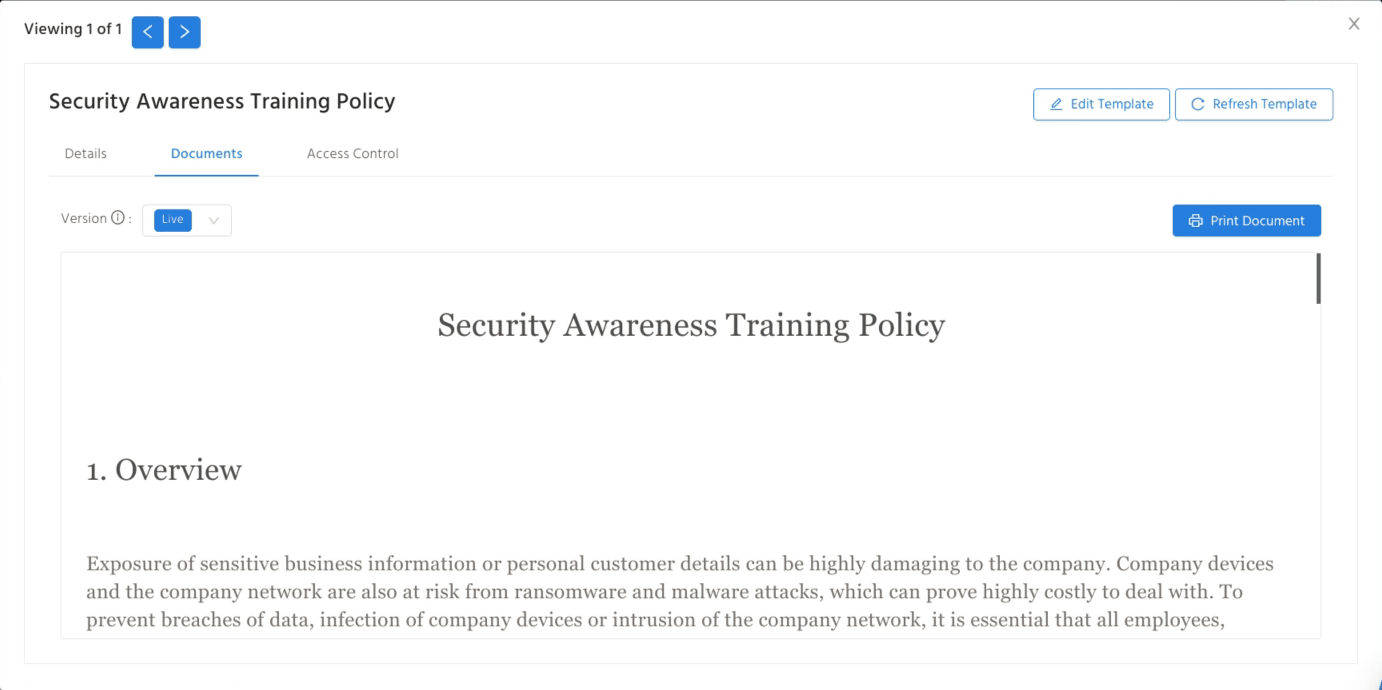The image size is (1382, 690).
Task: Click the Live version badge
Action: [173, 220]
